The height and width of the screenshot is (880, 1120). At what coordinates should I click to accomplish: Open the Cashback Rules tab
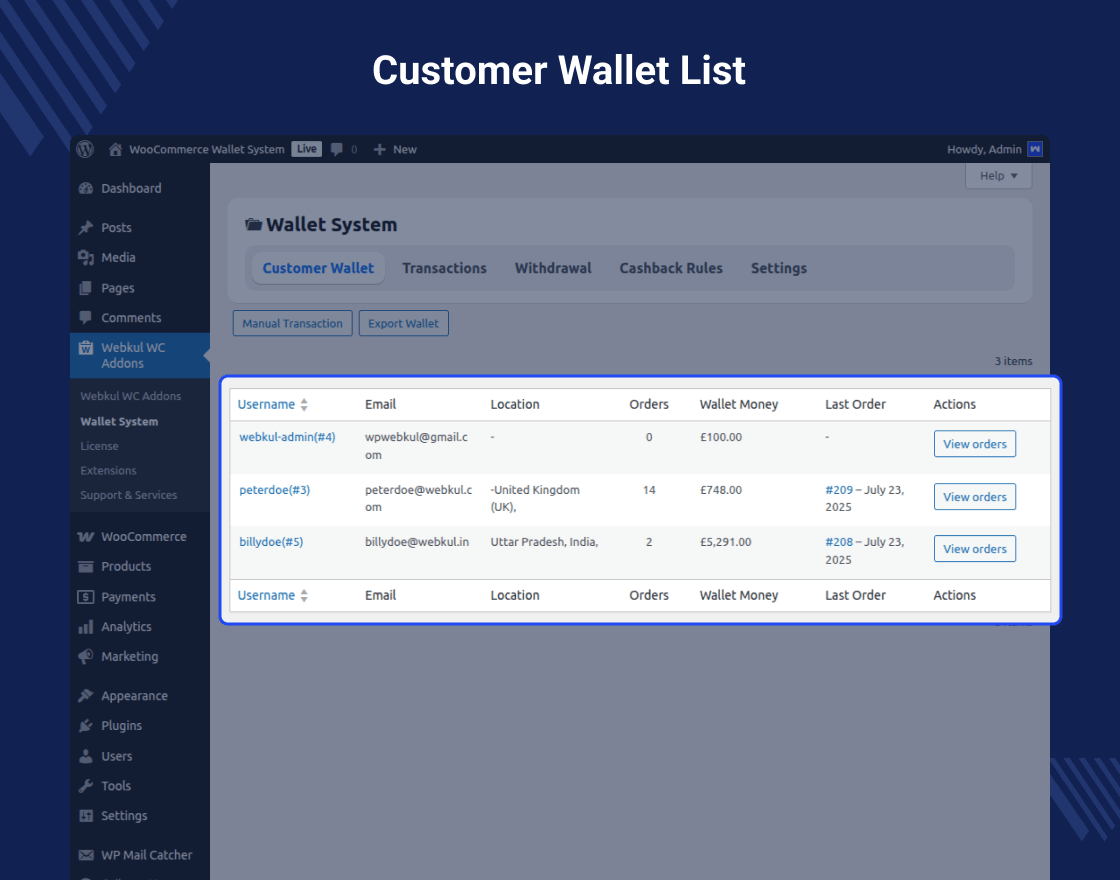[671, 269]
